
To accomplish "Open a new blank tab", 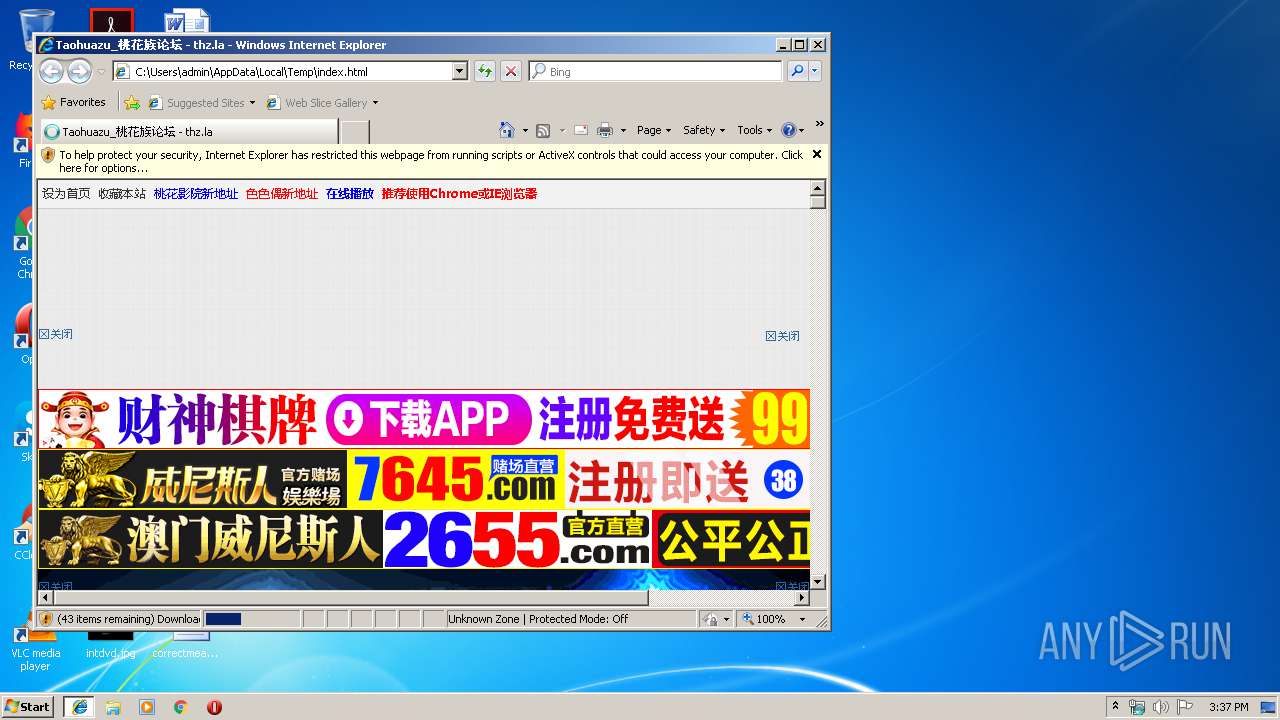I will click(355, 131).
